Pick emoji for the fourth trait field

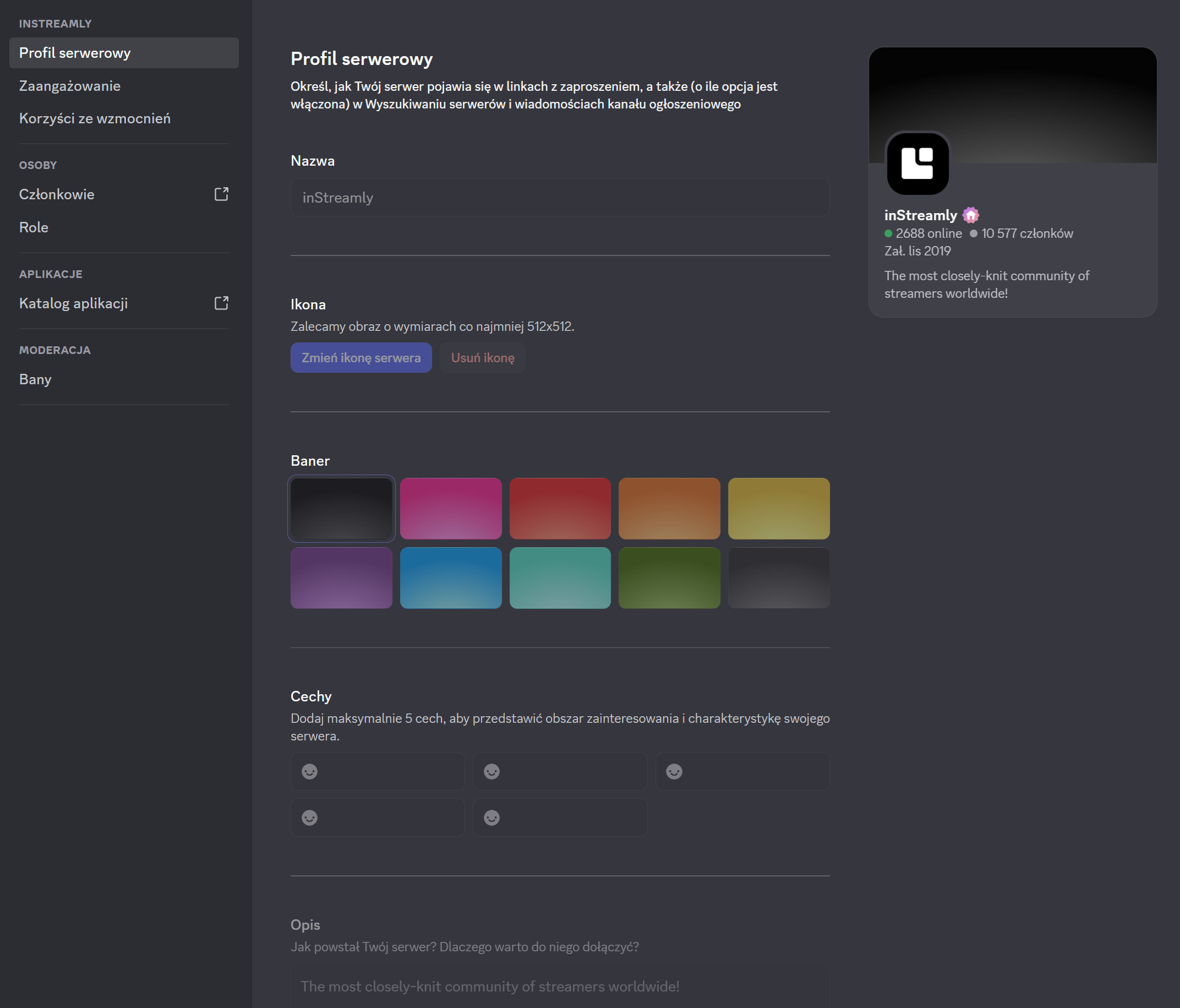[x=309, y=817]
